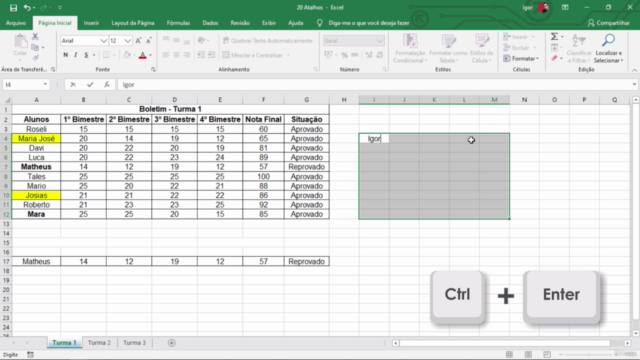Click the fill color paint bucket icon
The height and width of the screenshot is (360, 640).
coord(127,55)
